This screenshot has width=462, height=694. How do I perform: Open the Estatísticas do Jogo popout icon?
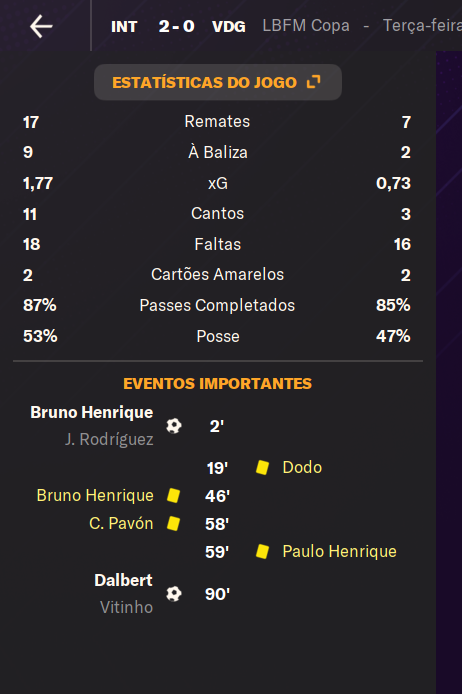[x=313, y=82]
